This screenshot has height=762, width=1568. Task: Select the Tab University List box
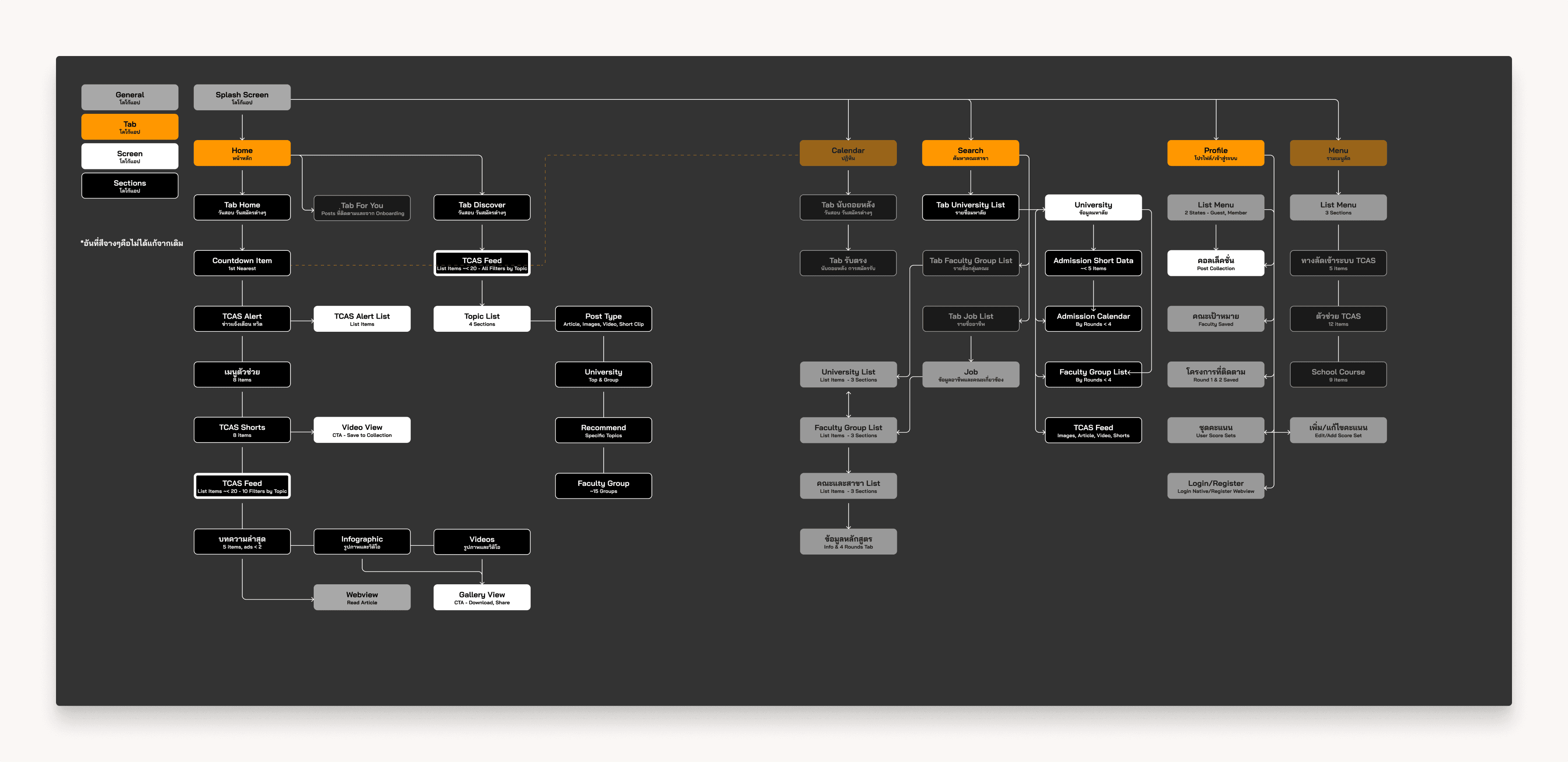pyautogui.click(x=969, y=208)
